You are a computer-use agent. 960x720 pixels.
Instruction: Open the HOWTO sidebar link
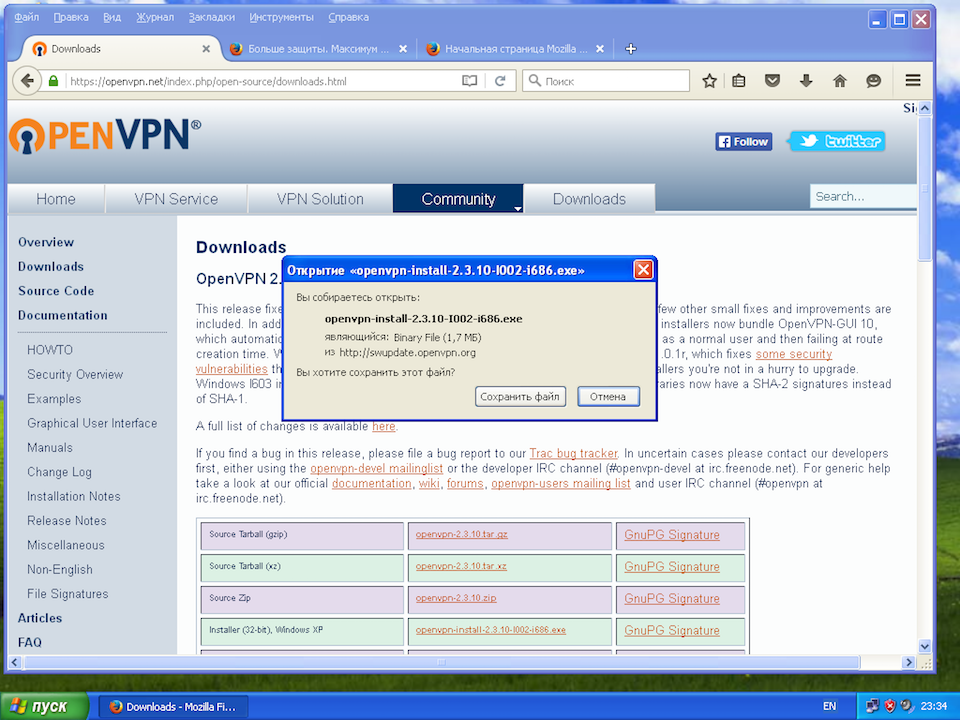coord(50,350)
